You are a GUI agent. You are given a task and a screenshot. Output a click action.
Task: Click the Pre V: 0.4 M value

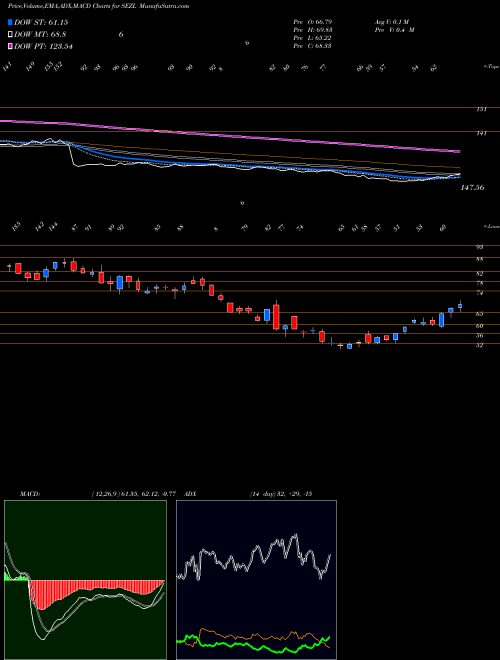pyautogui.click(x=394, y=30)
